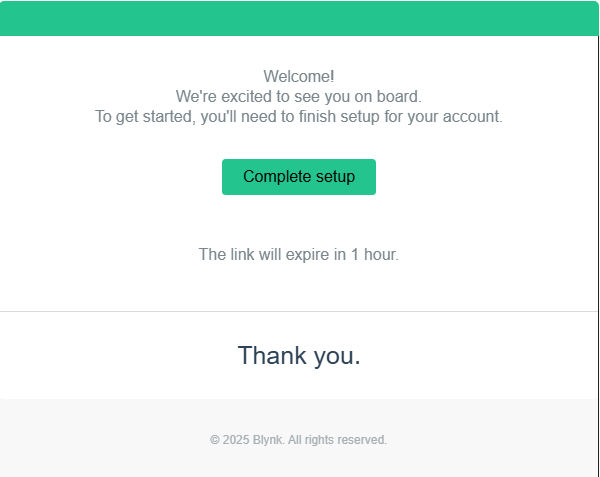Screen dimensions: 600x477
Task: Click the "1 hour" expiry duration
Action: pos(375,254)
